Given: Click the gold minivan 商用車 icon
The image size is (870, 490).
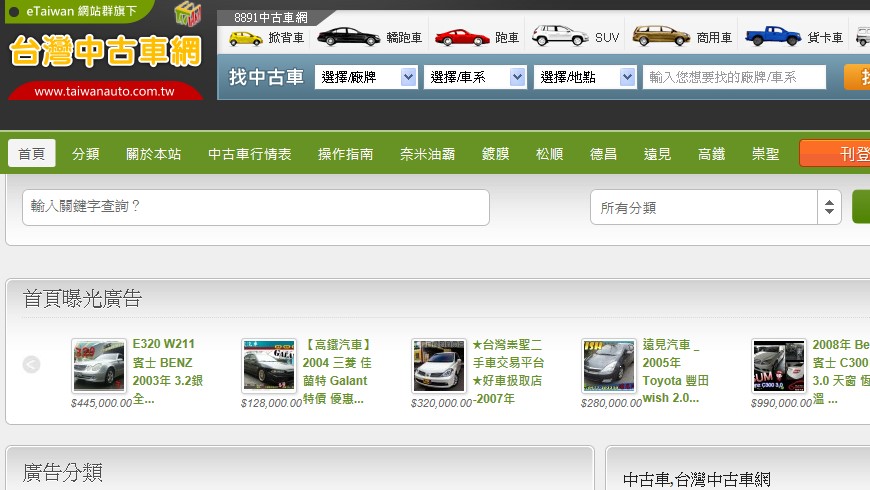Looking at the screenshot, I should (x=661, y=36).
